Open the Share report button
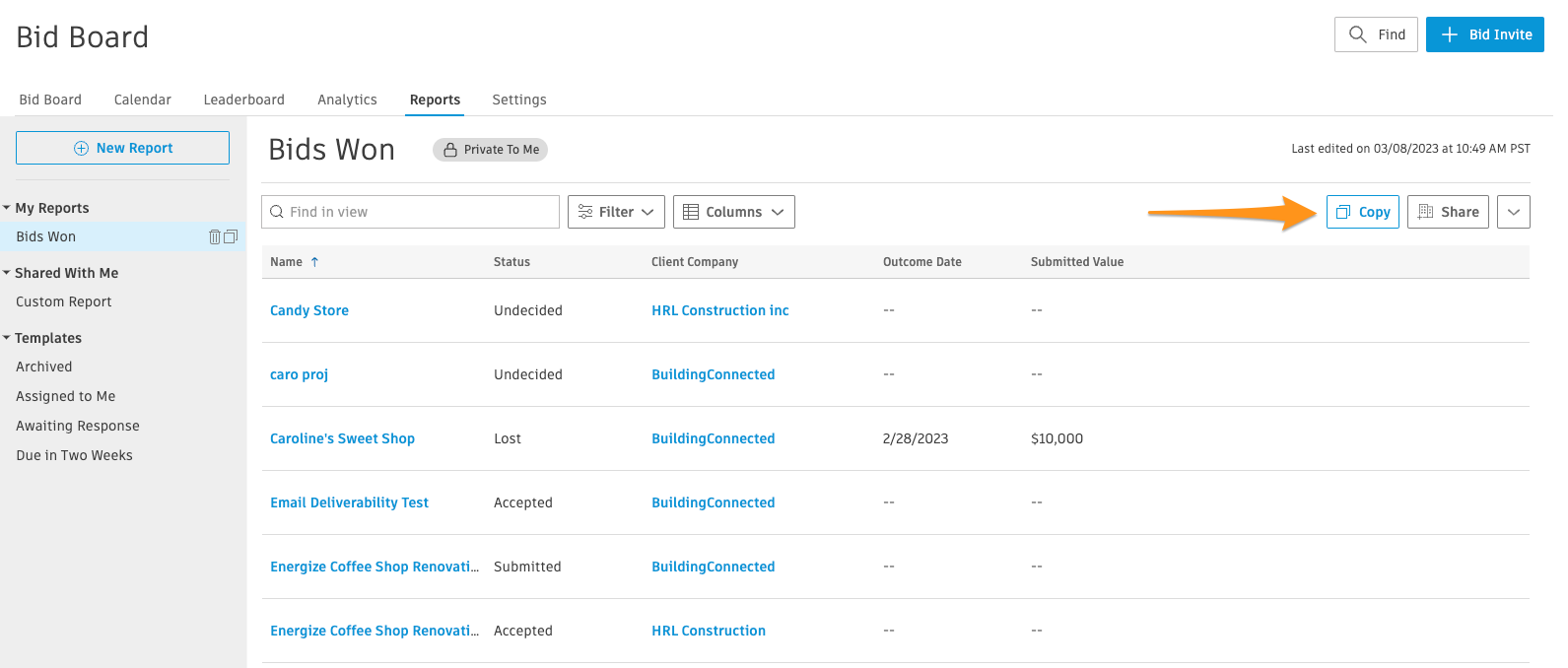Screen dimensions: 1568x668 pos(1447,212)
